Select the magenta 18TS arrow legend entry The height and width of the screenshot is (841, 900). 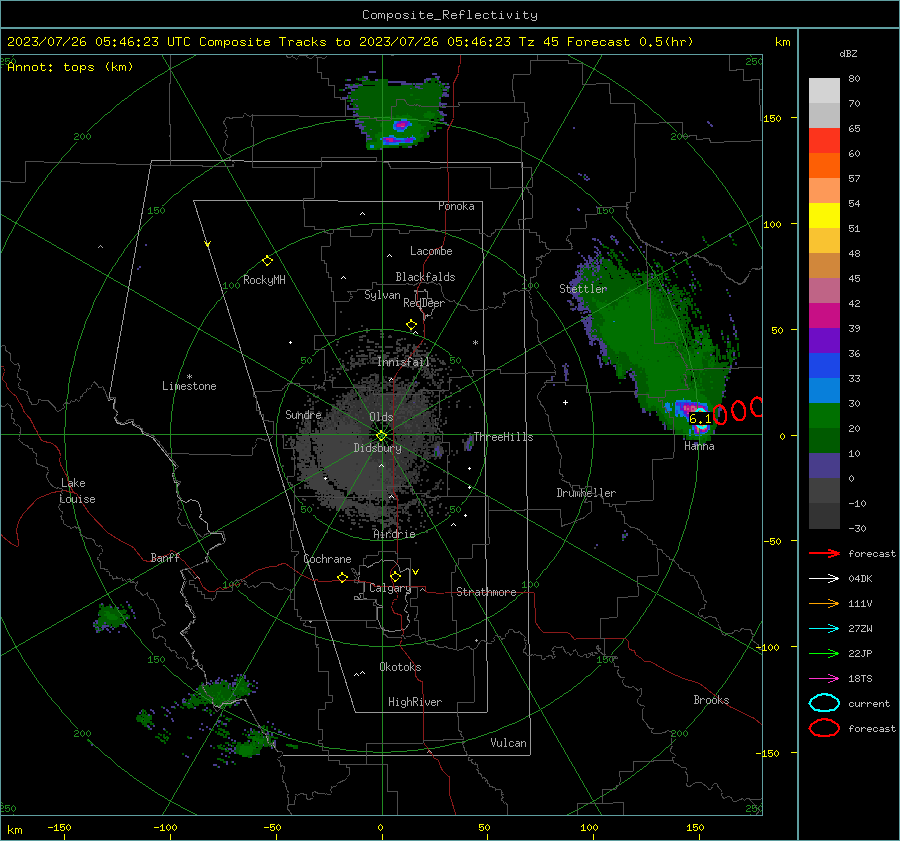(824, 679)
